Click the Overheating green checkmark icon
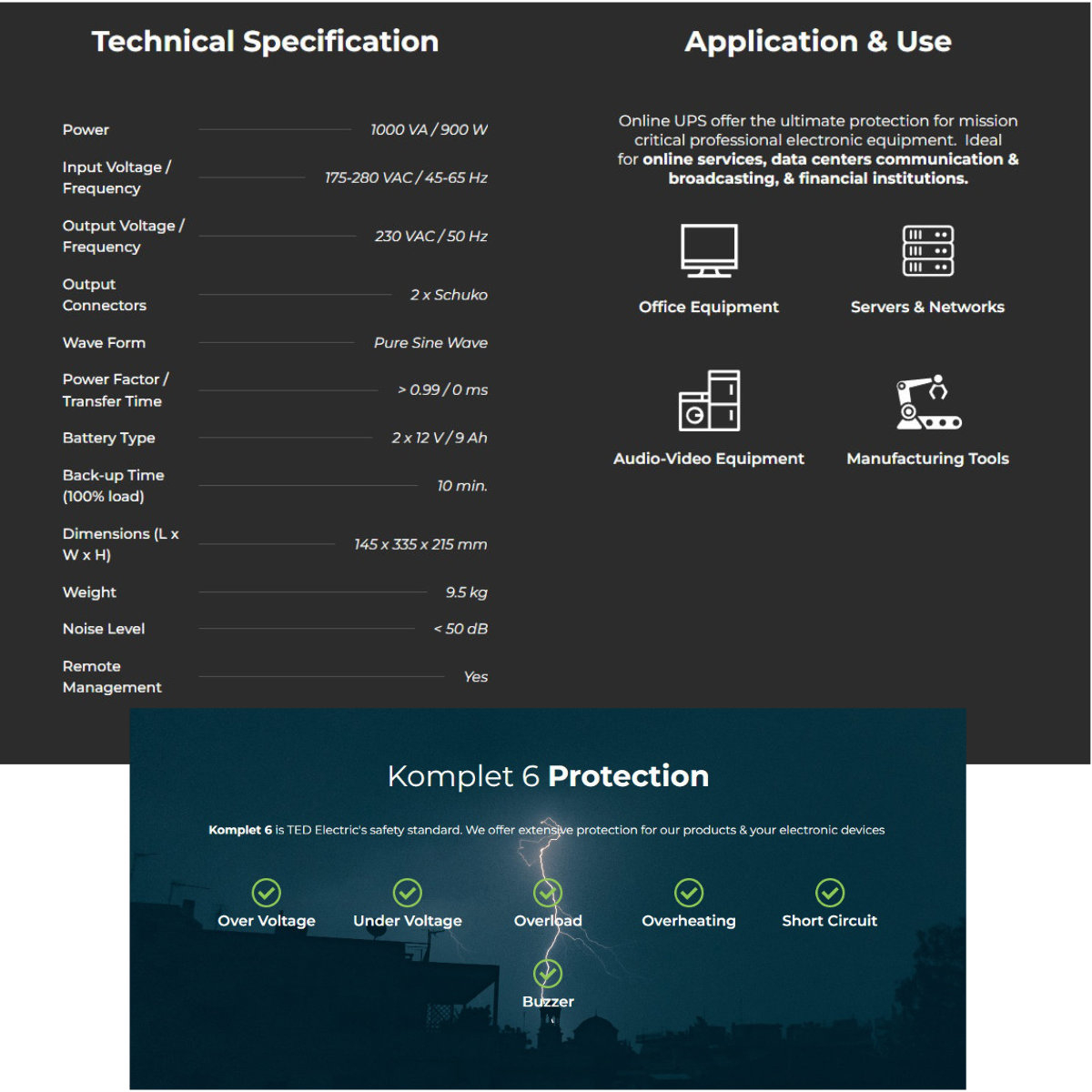The image size is (1092, 1092). click(x=689, y=892)
